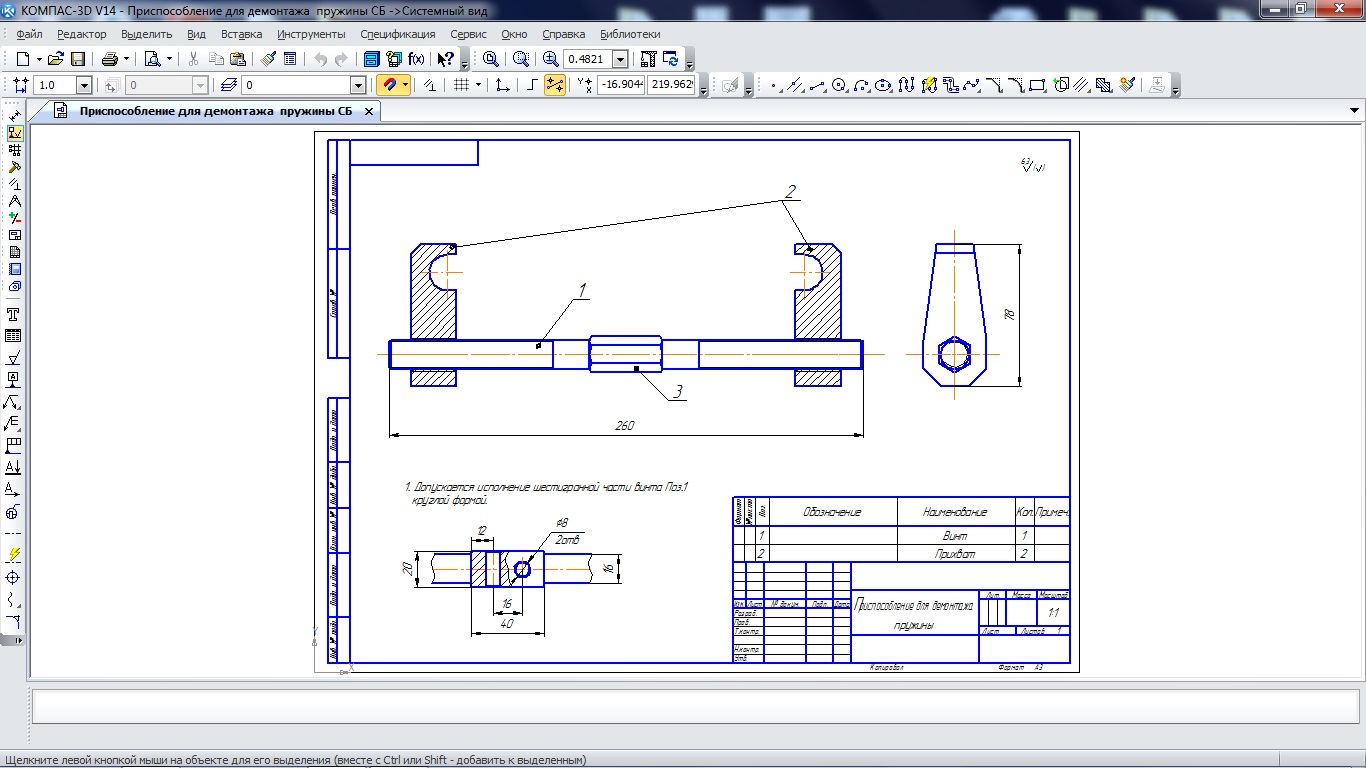Open the Выделить menu
Screen dimensions: 1366x768
[147, 34]
